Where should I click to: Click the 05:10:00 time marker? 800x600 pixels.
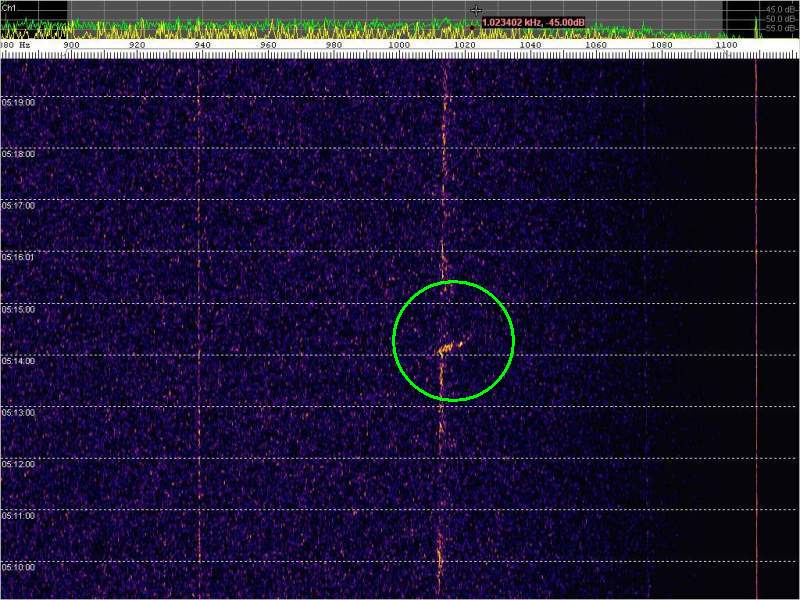coord(18,567)
